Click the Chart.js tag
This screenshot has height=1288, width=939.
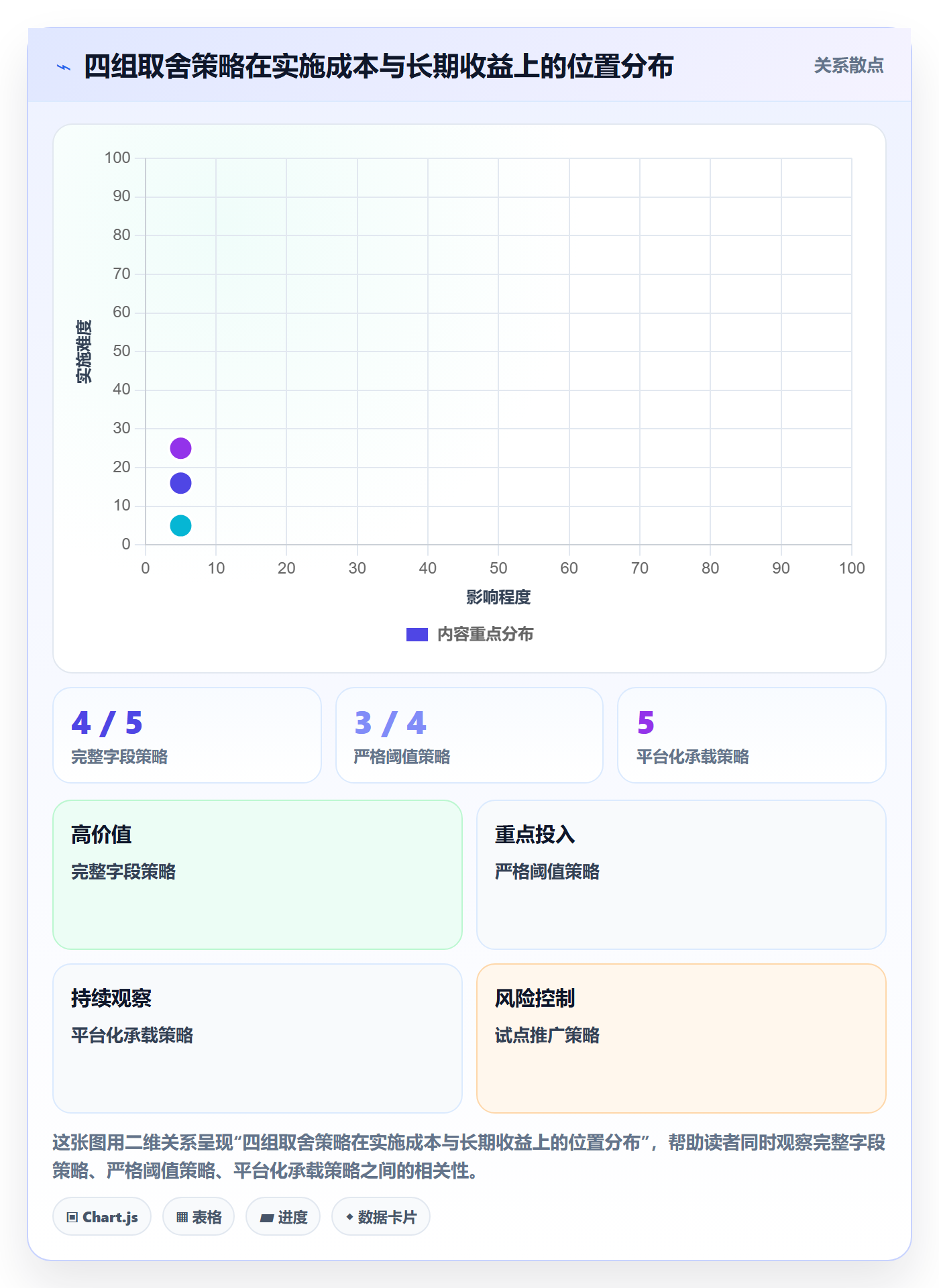coord(102,1217)
